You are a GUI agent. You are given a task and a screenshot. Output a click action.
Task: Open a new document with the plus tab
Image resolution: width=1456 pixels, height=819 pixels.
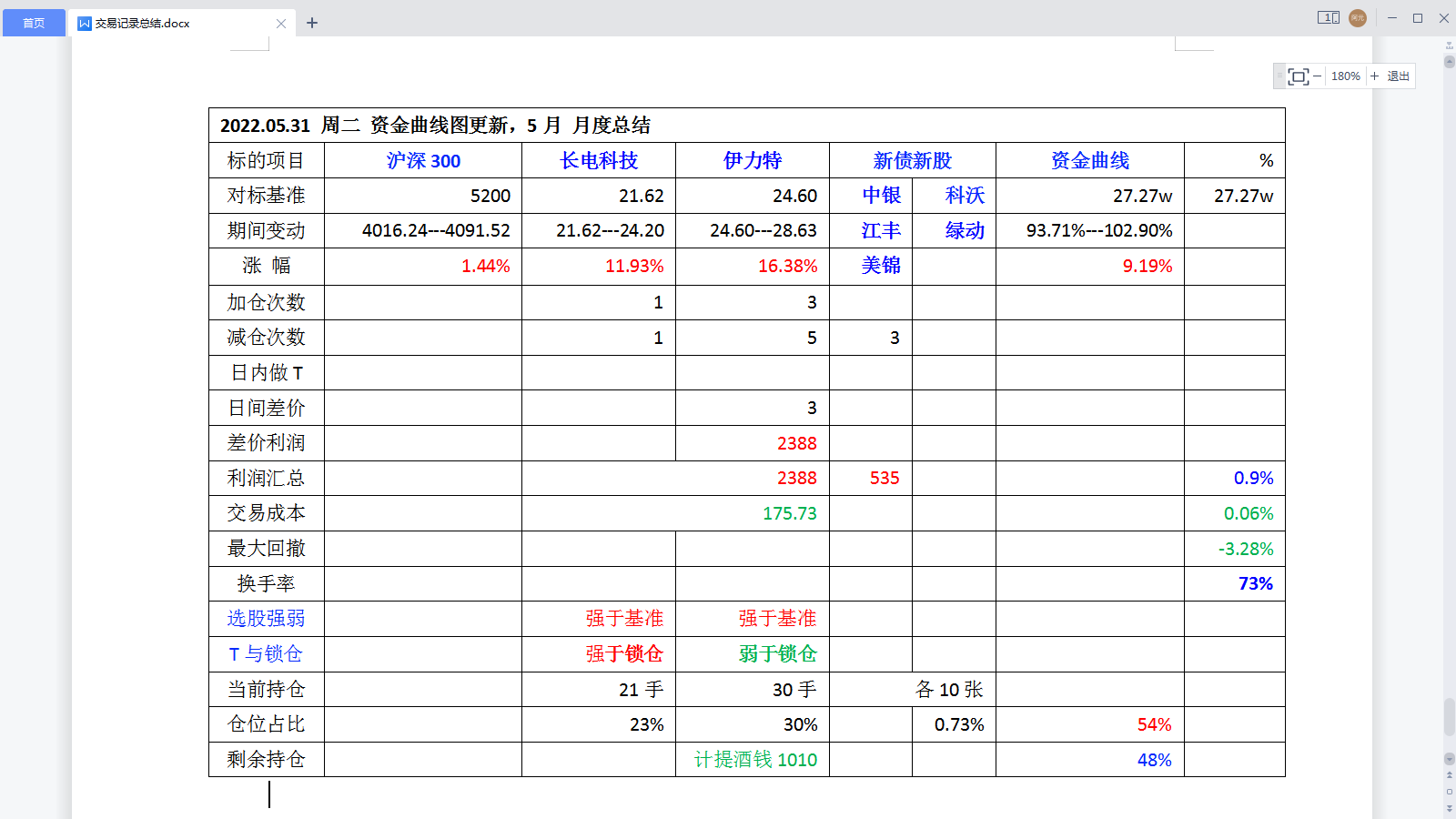312,22
